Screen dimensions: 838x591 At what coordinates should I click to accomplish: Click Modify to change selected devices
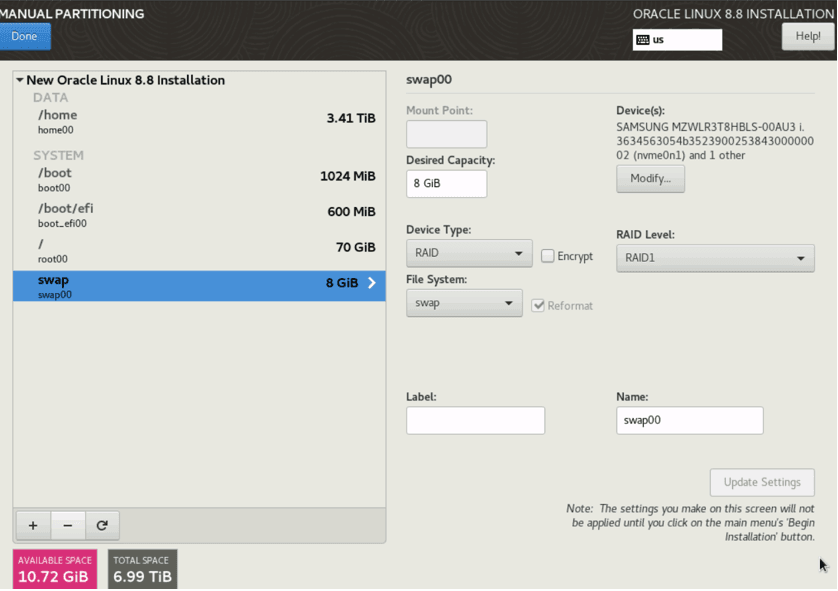[x=650, y=178]
